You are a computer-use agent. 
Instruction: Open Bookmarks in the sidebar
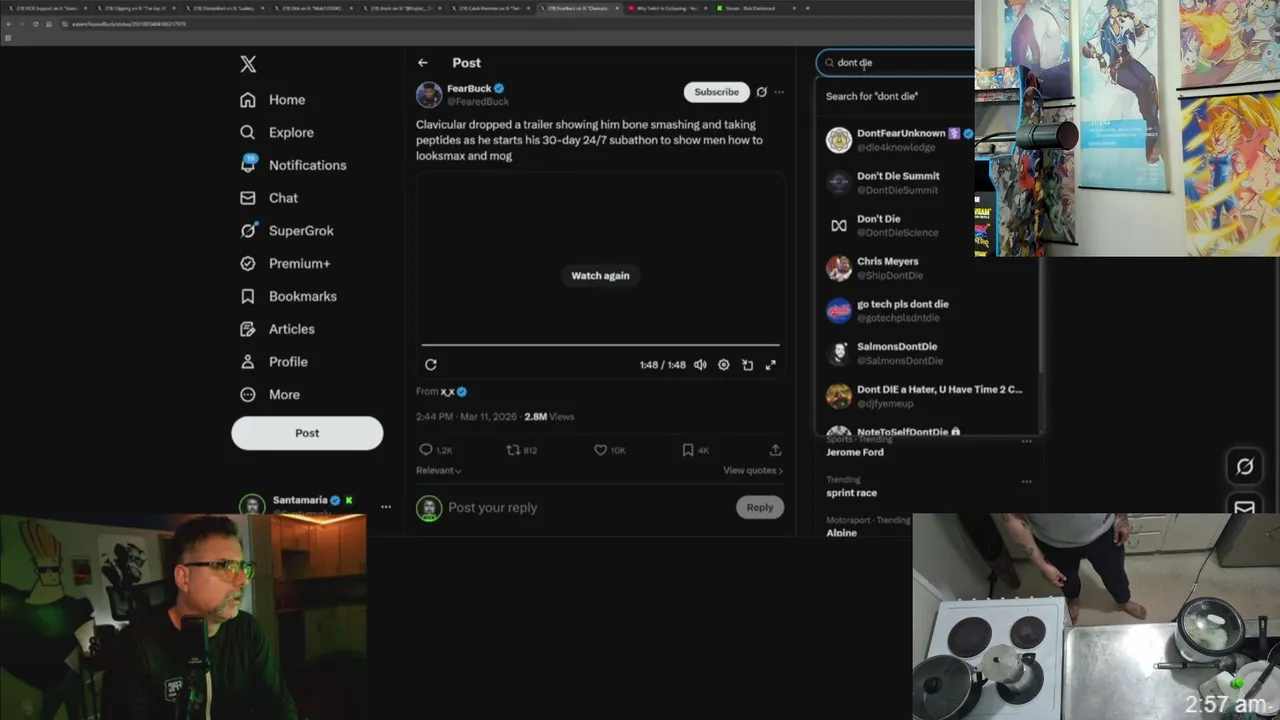(288, 296)
